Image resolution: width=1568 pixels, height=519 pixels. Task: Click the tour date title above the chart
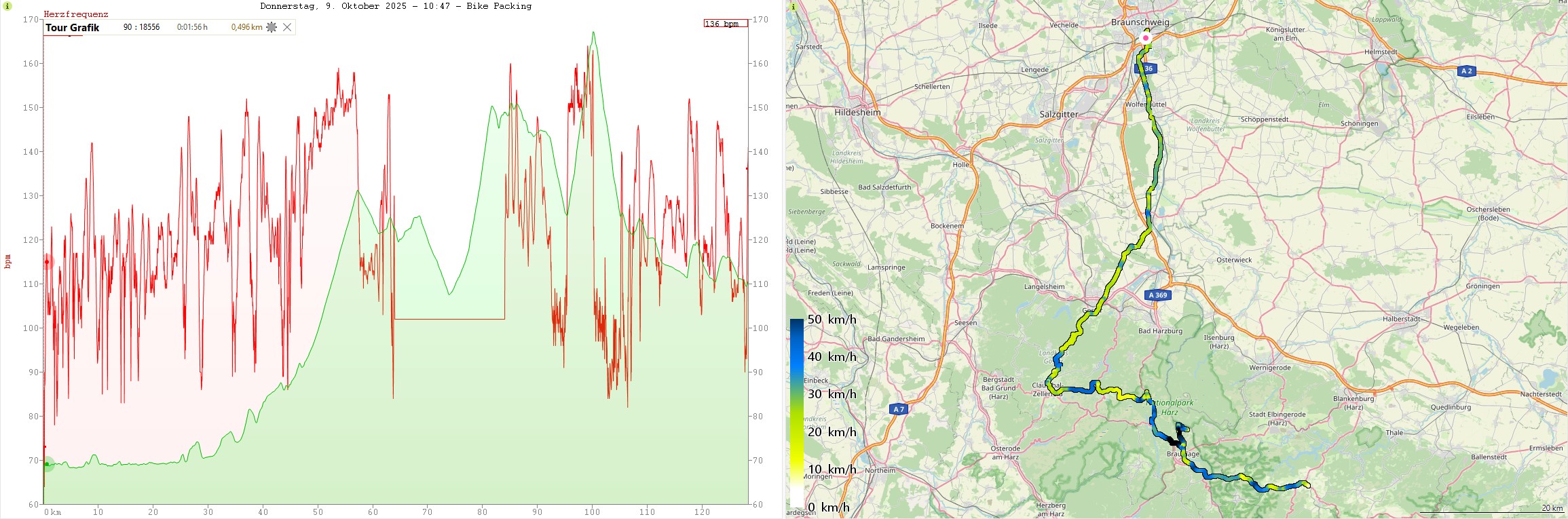click(396, 6)
